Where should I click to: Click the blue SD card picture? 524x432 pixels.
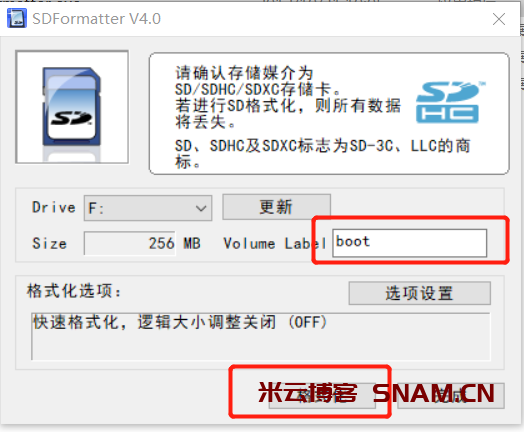[72, 107]
